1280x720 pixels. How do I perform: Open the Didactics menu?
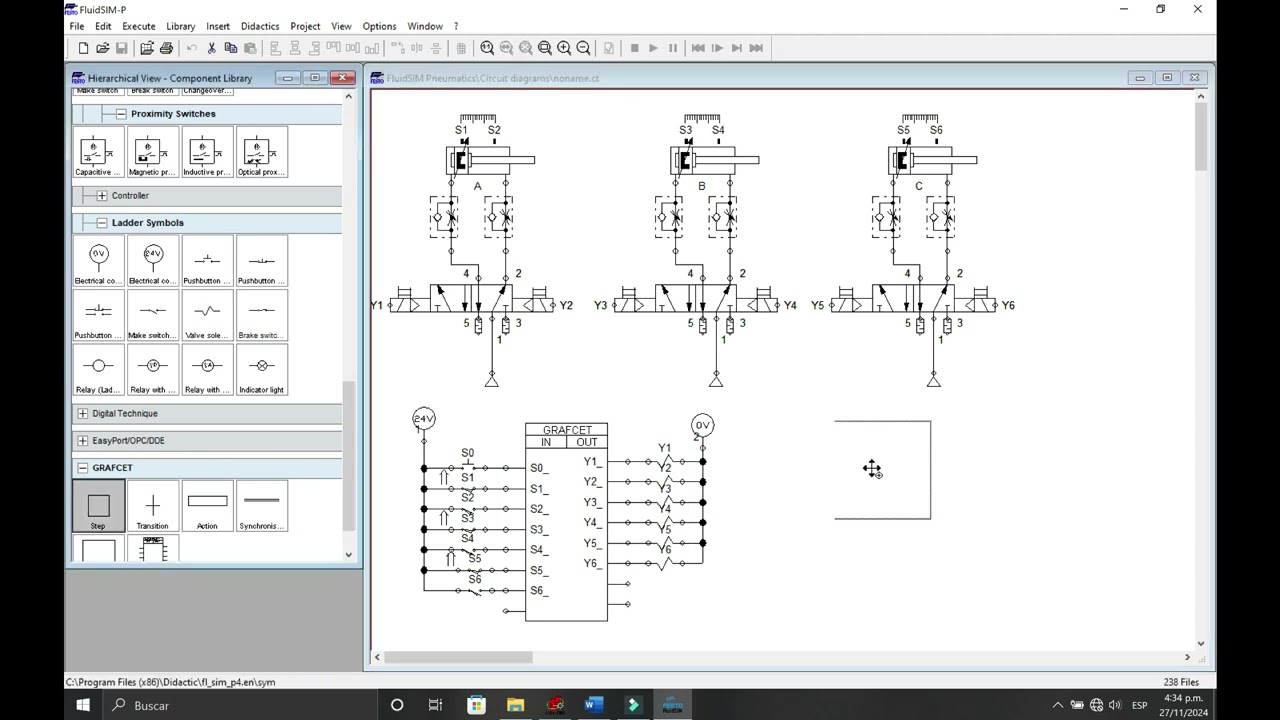point(260,26)
